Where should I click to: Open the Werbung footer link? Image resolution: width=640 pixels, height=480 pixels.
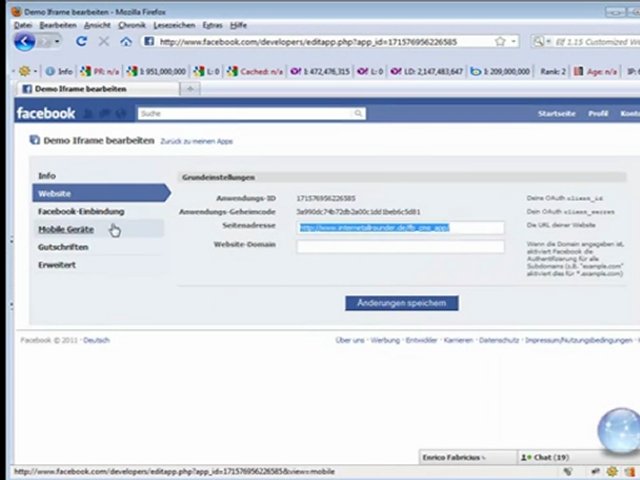(385, 340)
